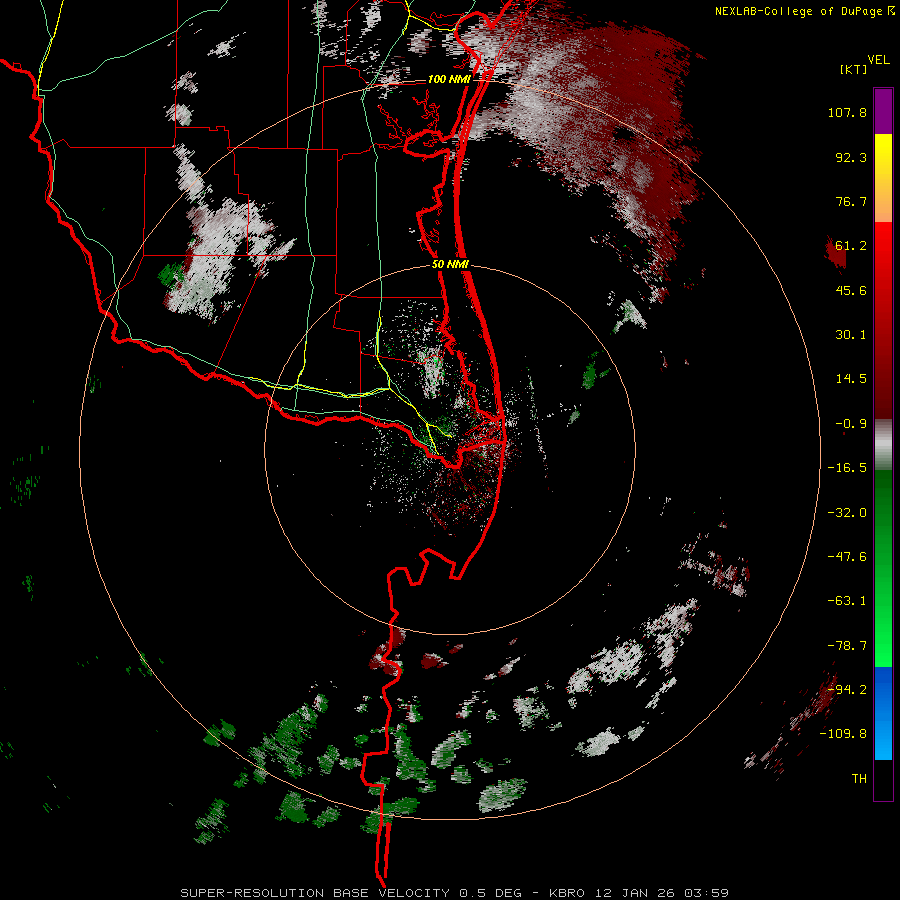Select the -109.8 legend value

click(843, 734)
